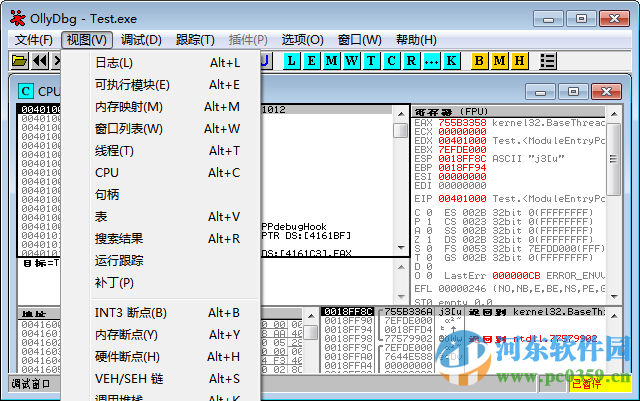
Task: Select 搜索结果 menu entry
Action: click(160, 239)
